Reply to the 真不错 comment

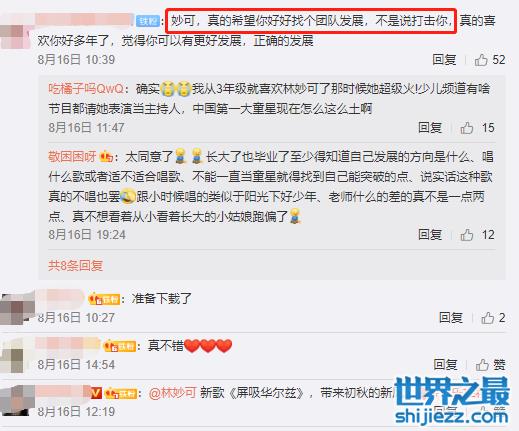(x=445, y=365)
